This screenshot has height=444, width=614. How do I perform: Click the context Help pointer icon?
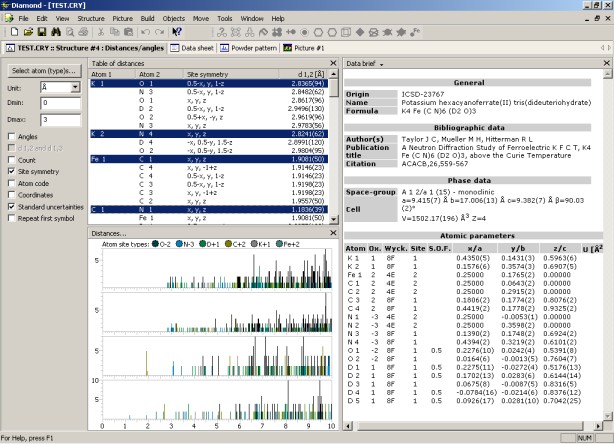[177, 32]
